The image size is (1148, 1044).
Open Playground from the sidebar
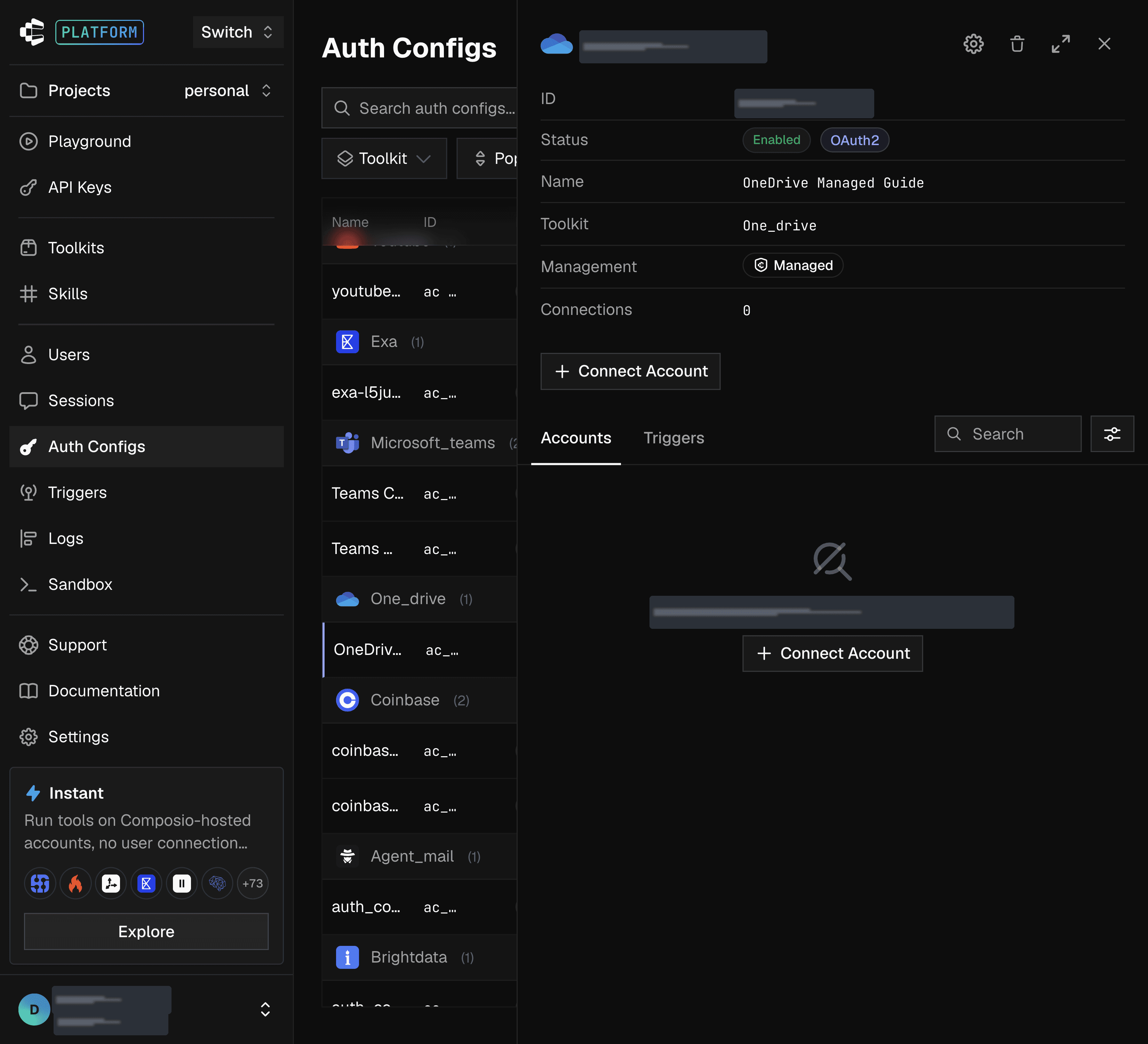pyautogui.click(x=147, y=141)
